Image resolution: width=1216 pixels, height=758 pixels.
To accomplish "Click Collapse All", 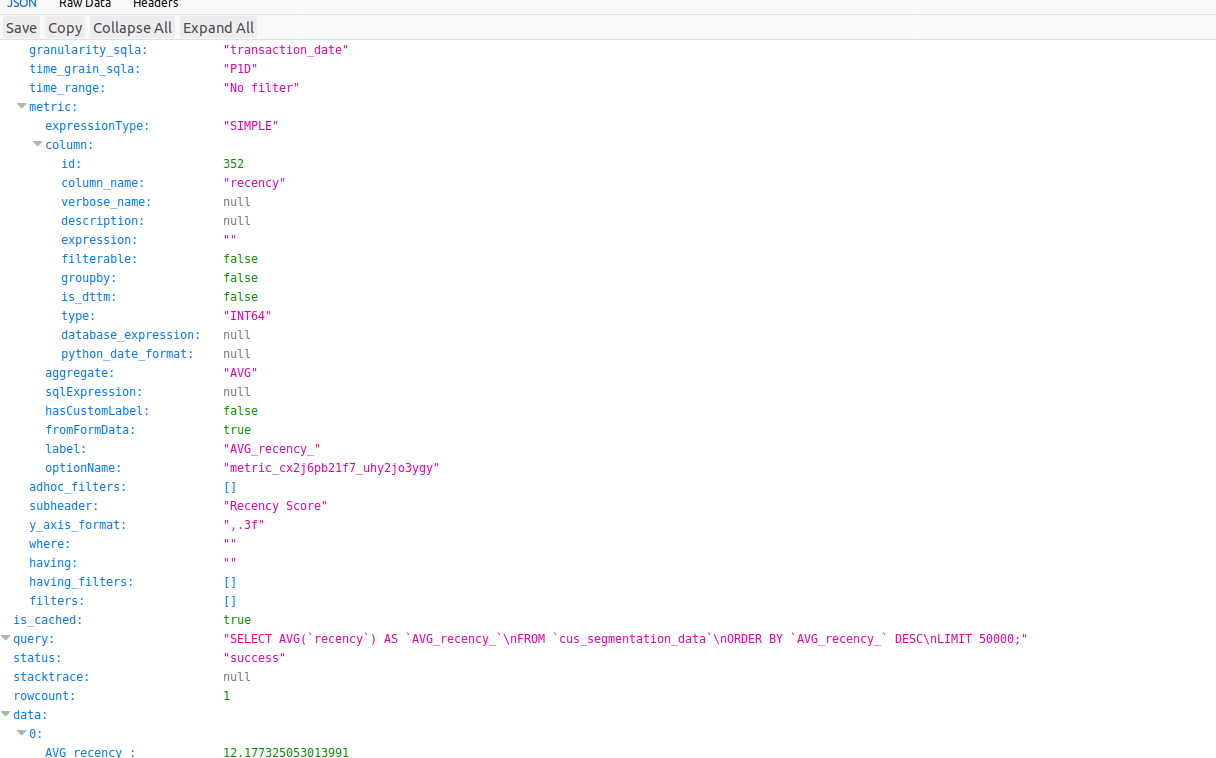I will (132, 27).
